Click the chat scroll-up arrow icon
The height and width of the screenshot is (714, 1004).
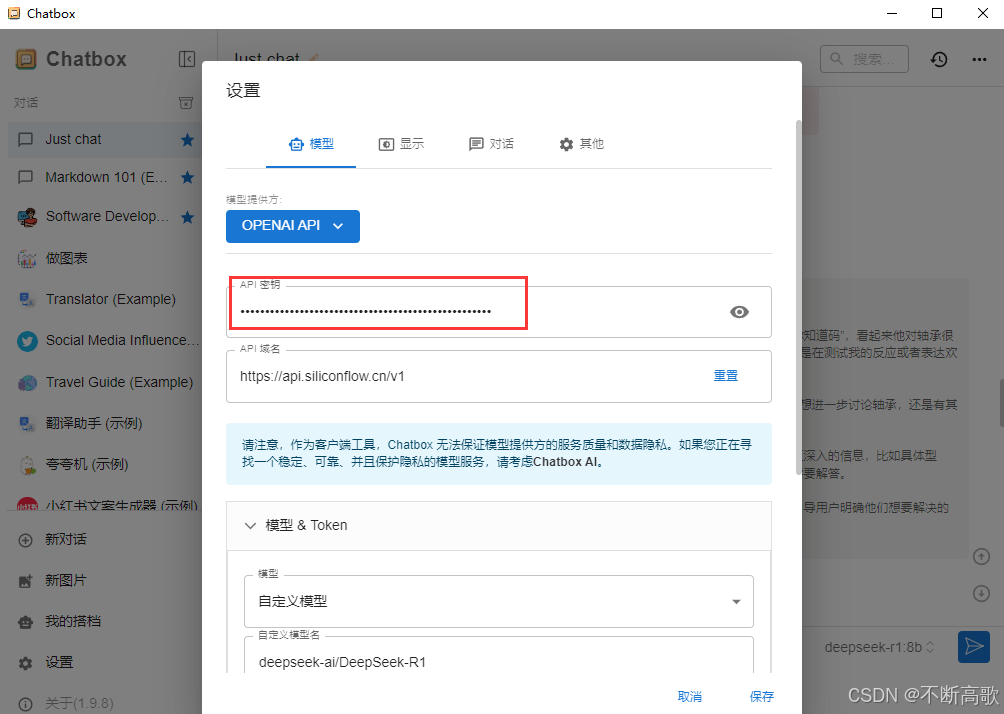(981, 556)
